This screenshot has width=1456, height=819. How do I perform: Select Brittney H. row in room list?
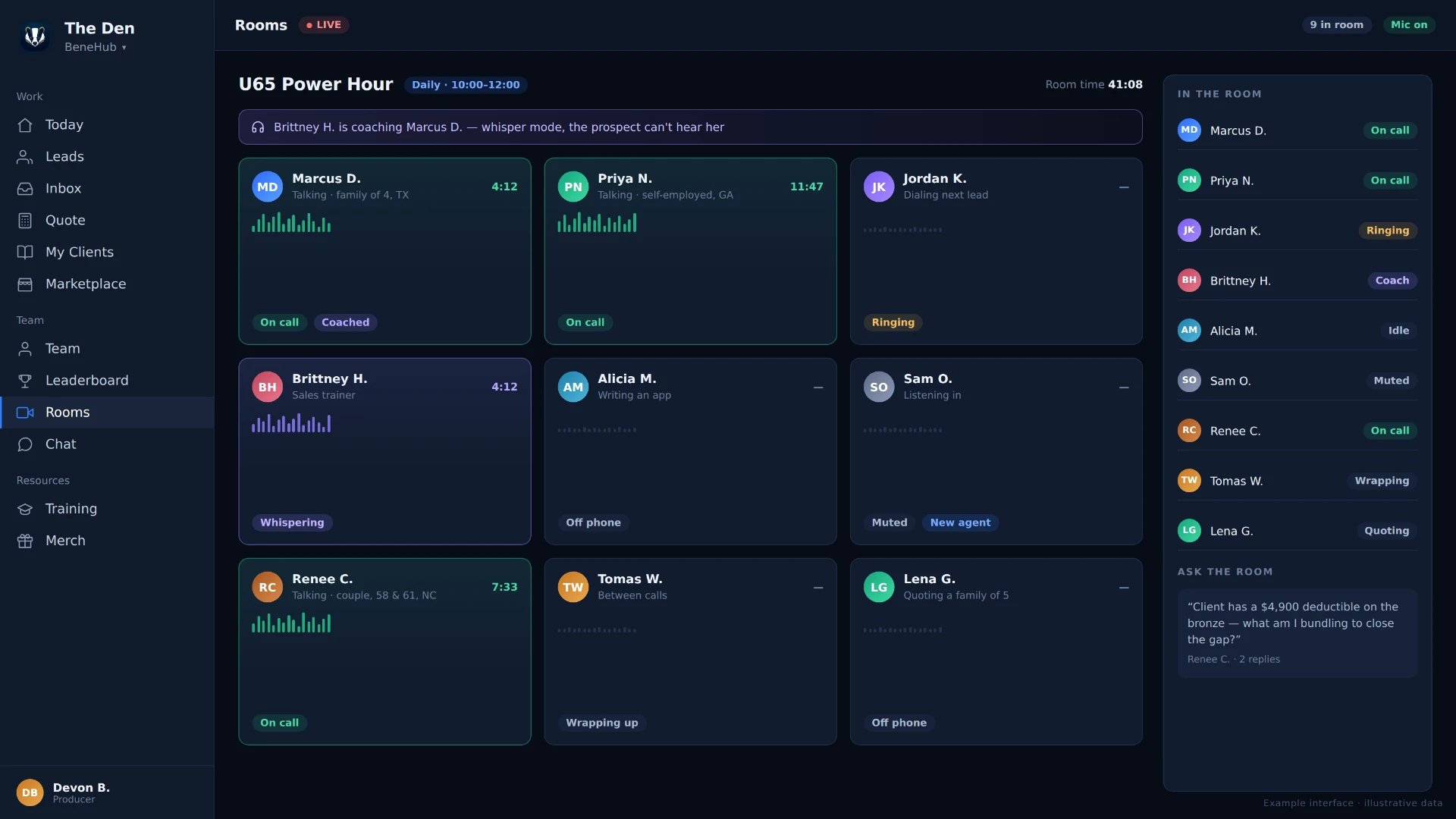1297,281
